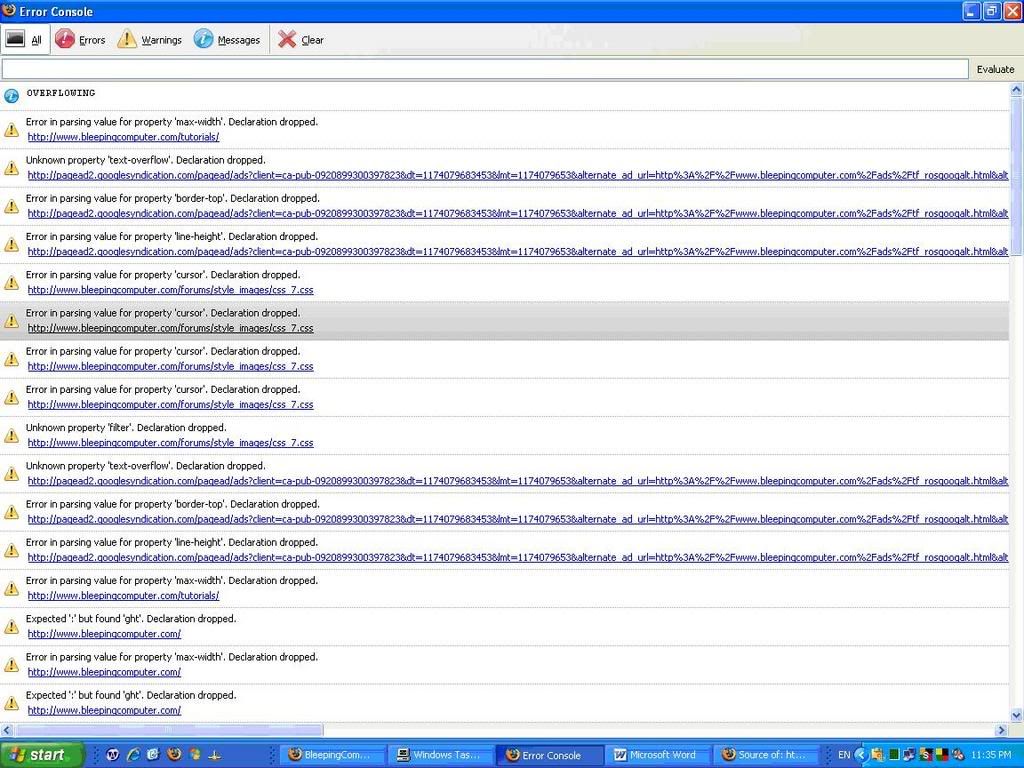This screenshot has width=1024, height=768.
Task: Click the vertical scrollbar up arrow
Action: click(x=1016, y=90)
